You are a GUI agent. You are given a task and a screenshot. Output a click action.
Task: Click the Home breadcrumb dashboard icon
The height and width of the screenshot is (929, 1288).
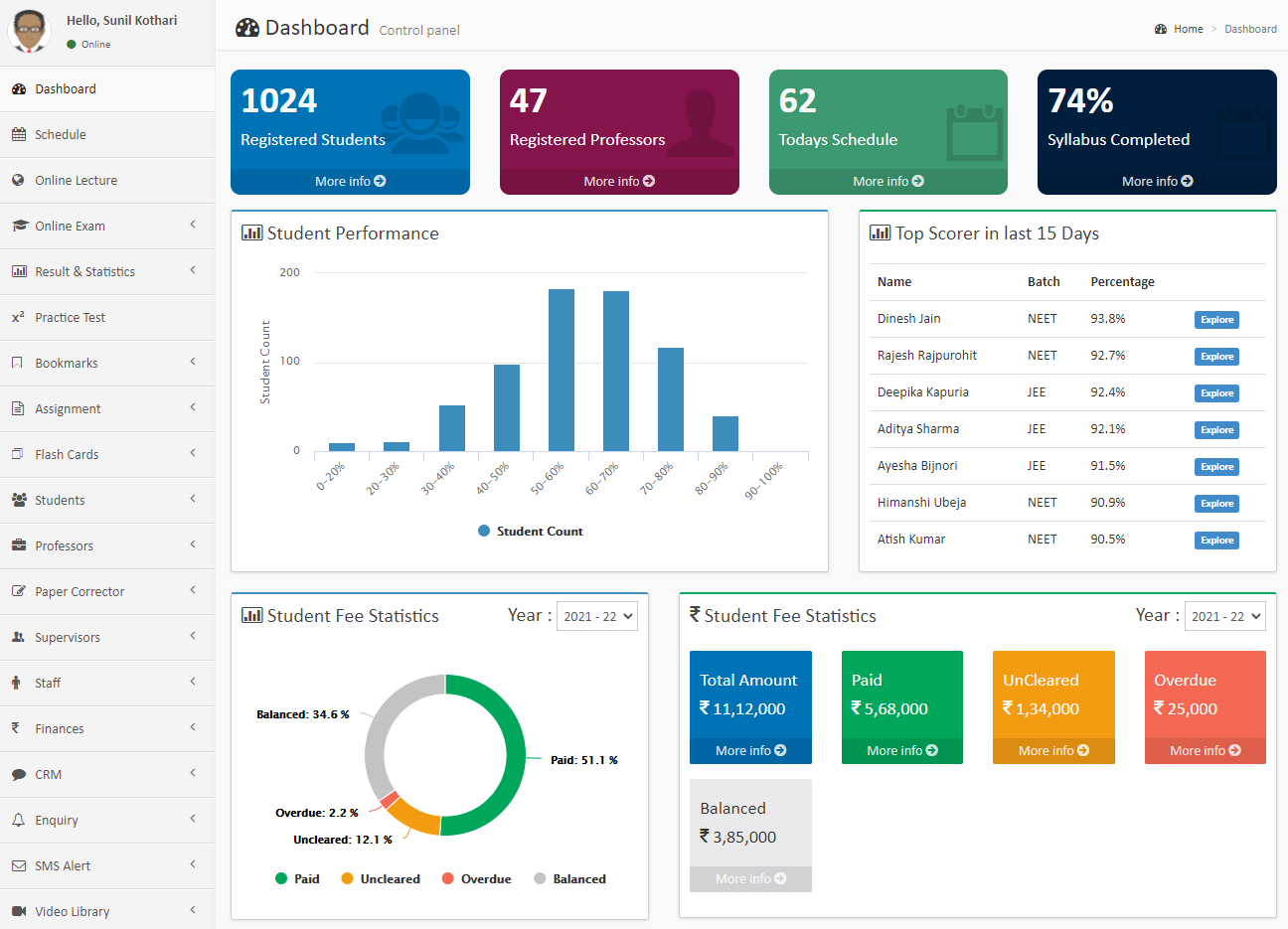pyautogui.click(x=1161, y=29)
